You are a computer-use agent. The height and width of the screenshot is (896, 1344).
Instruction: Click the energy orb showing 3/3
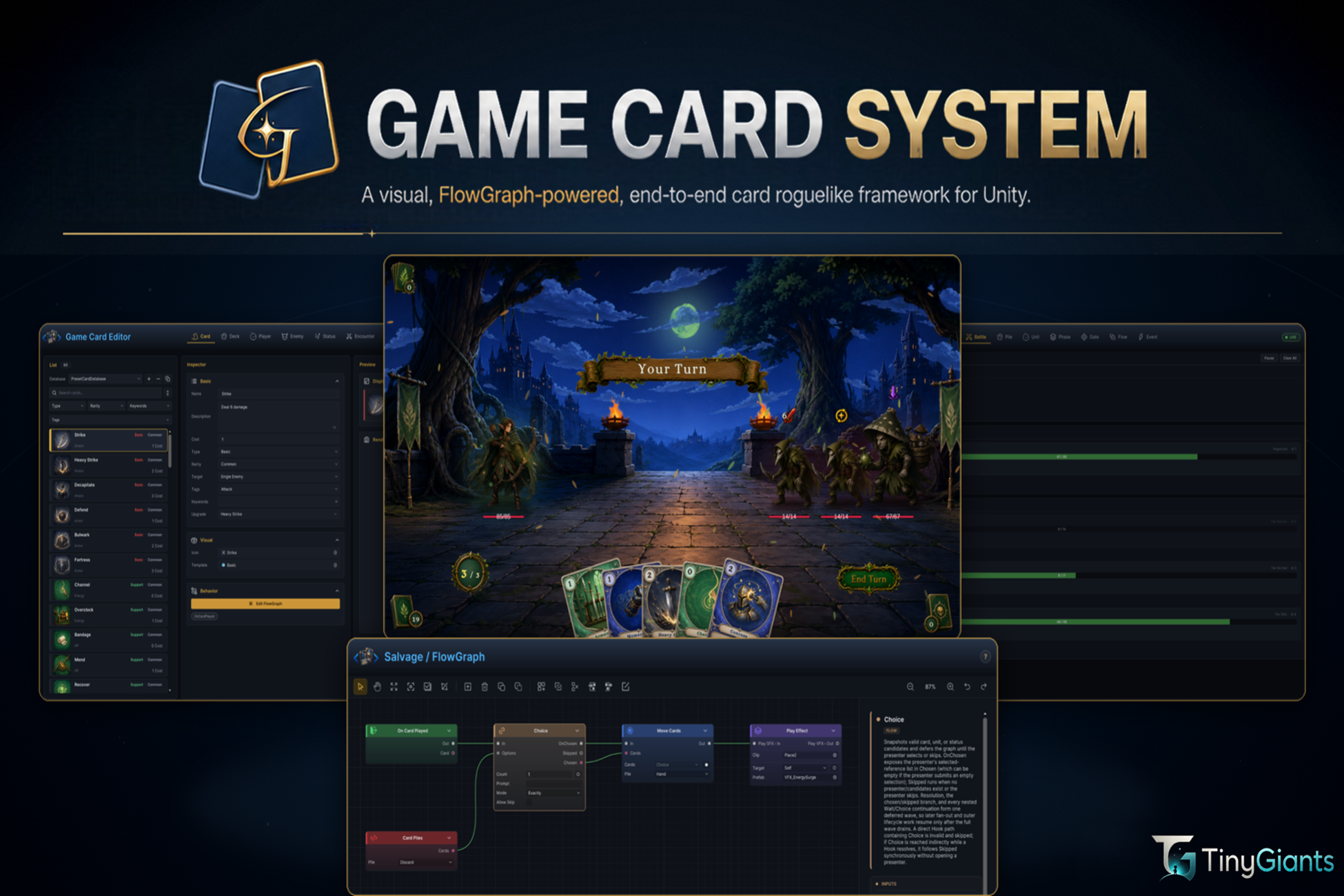coord(470,573)
